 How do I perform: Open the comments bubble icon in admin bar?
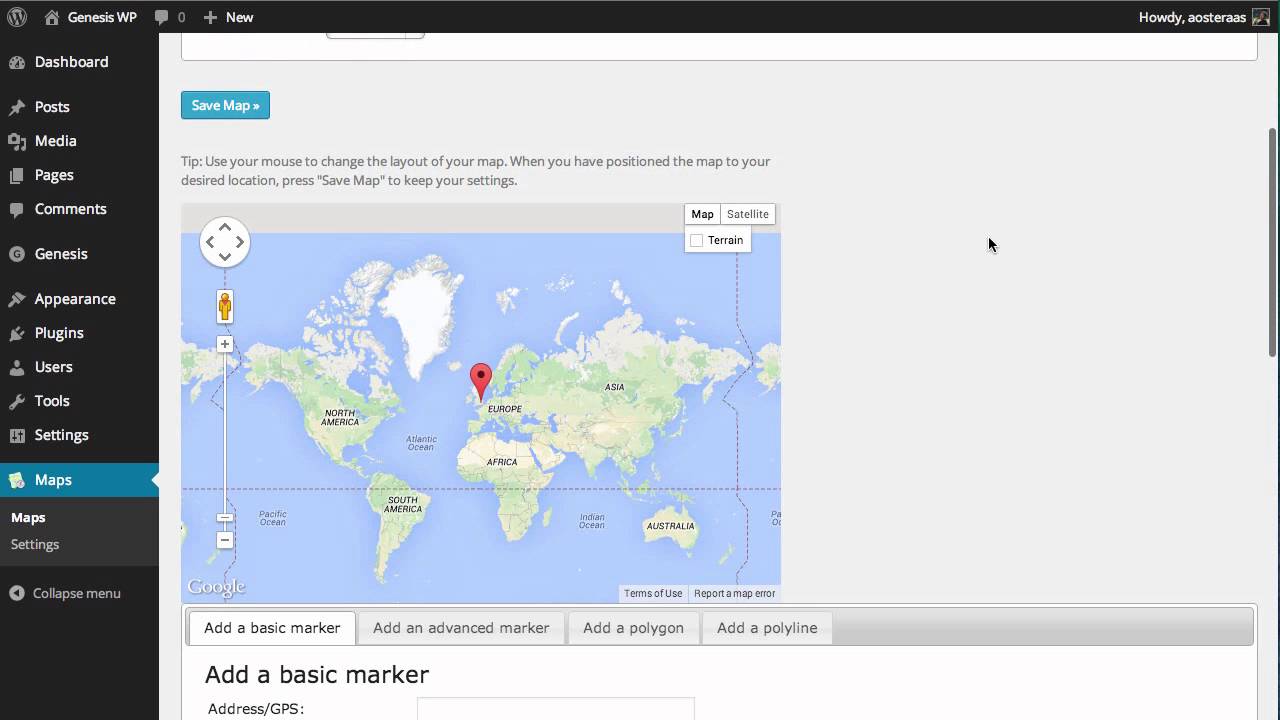(162, 17)
